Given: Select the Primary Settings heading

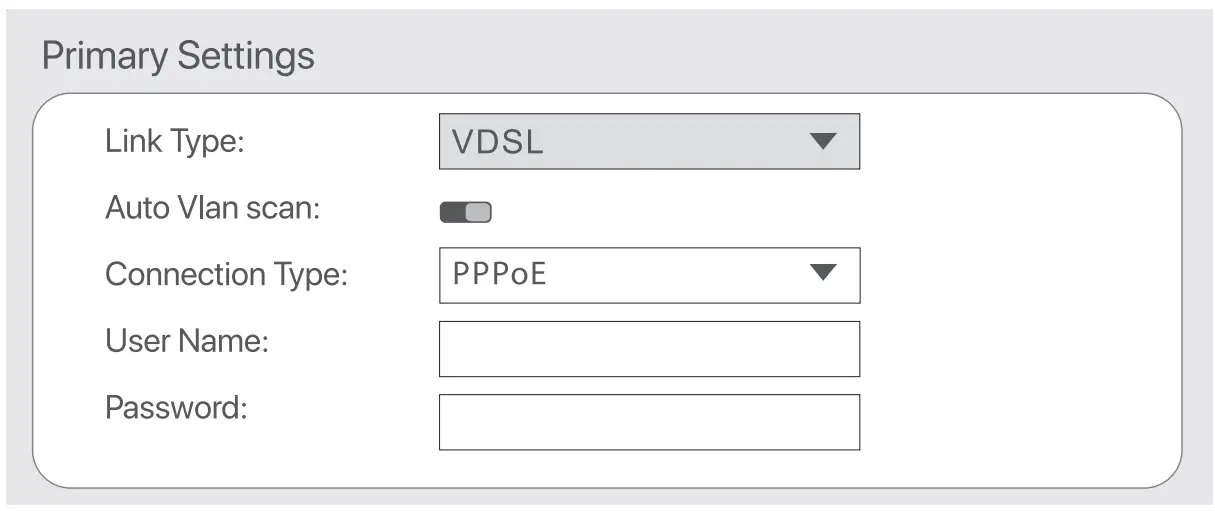Looking at the screenshot, I should point(178,56).
